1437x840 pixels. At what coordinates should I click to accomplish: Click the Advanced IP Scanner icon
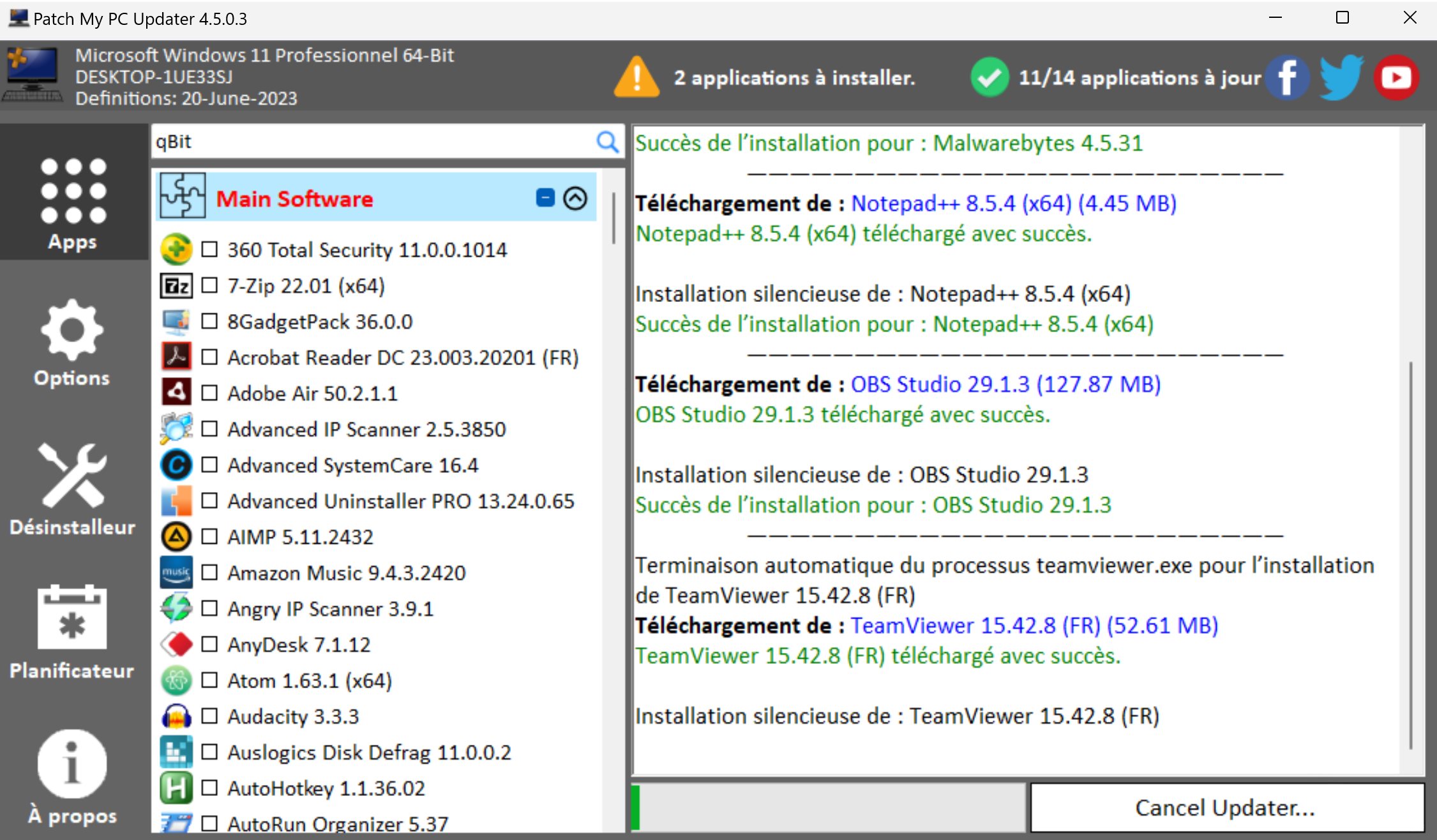click(176, 429)
